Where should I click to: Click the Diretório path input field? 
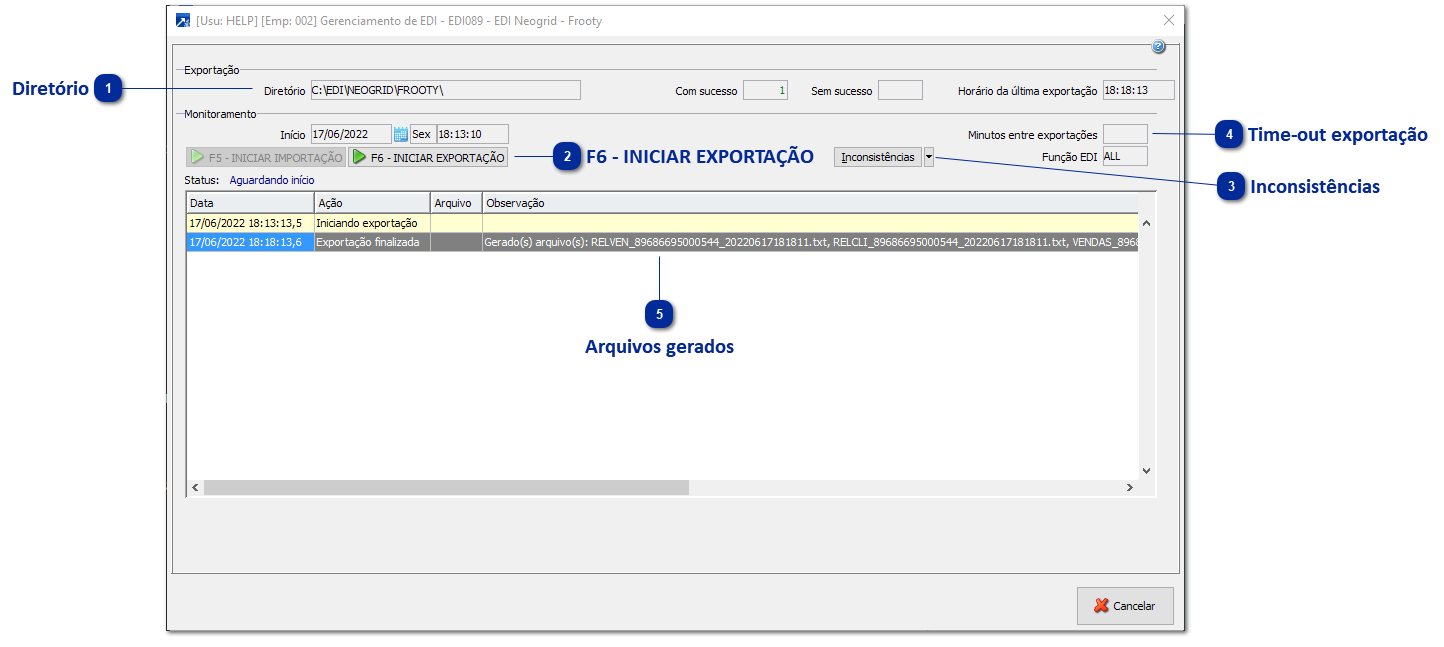pyautogui.click(x=448, y=89)
